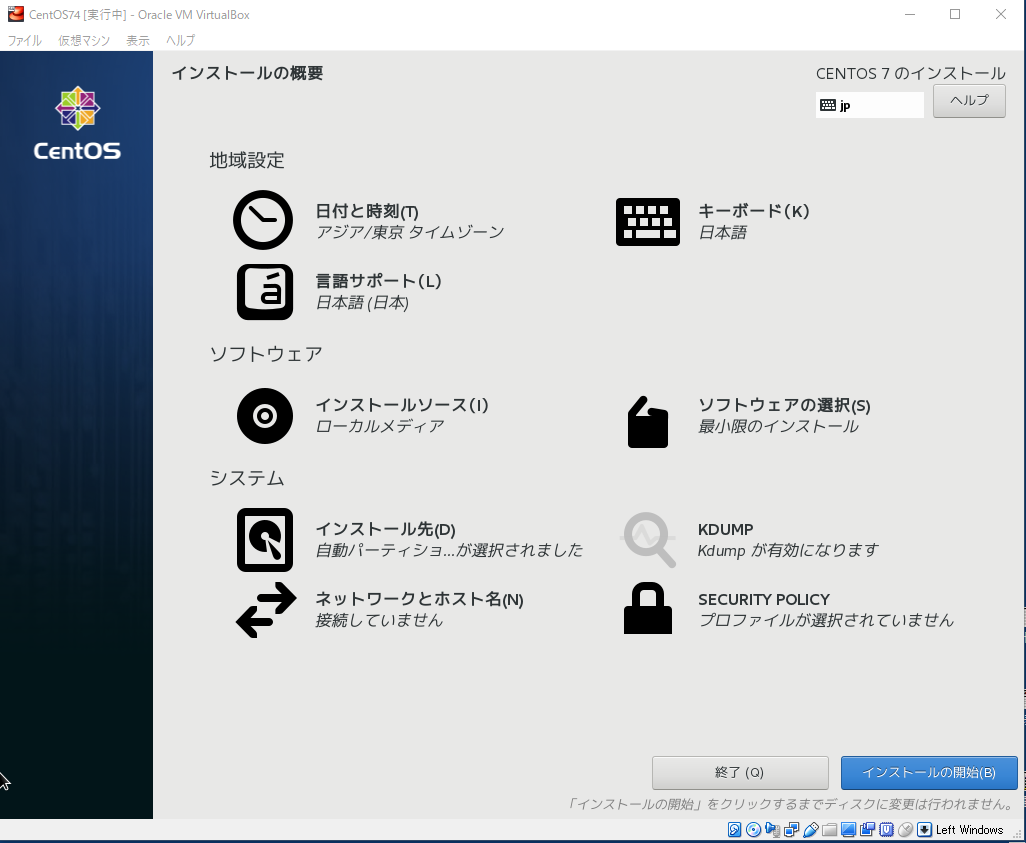Close the VirtualBox window
This screenshot has width=1026, height=843.
[x=1000, y=14]
